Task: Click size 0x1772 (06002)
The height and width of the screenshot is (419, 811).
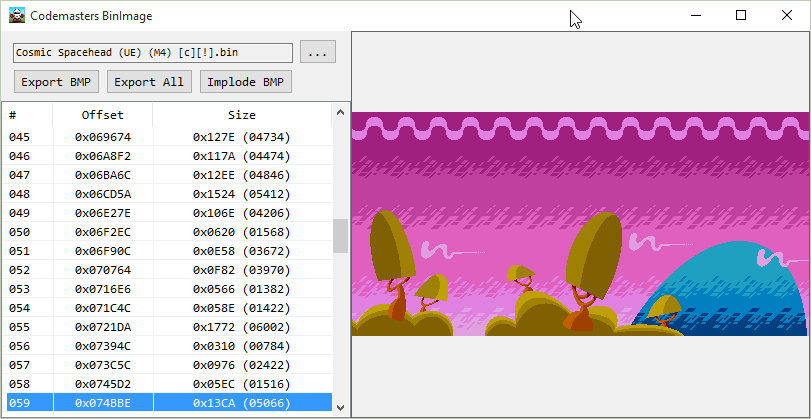Action: (242, 327)
